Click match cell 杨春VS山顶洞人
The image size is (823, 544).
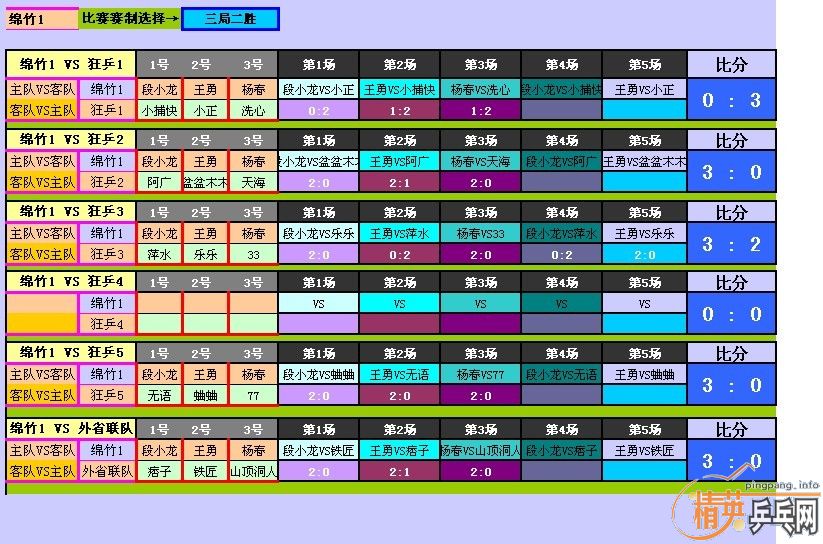(480, 450)
